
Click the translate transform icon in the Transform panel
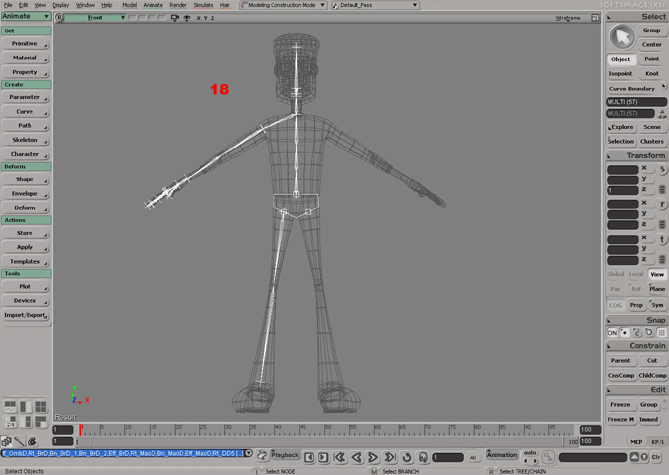coord(662,239)
